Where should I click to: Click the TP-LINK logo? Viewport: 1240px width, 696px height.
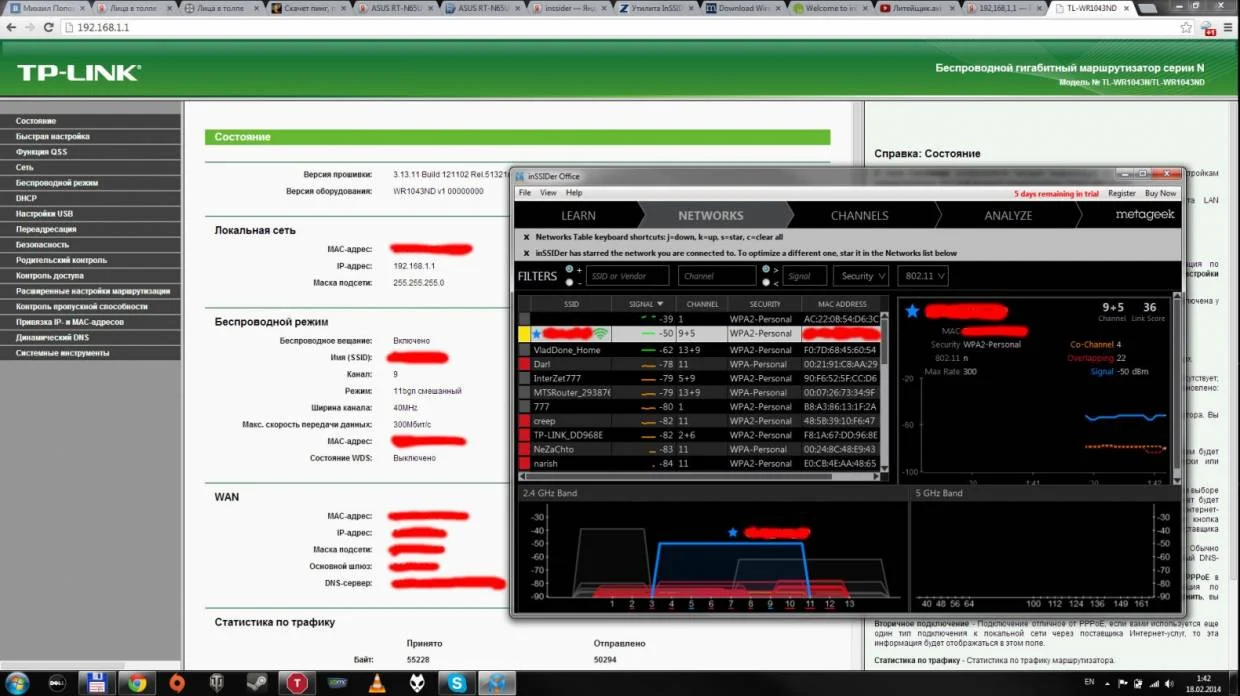click(78, 72)
